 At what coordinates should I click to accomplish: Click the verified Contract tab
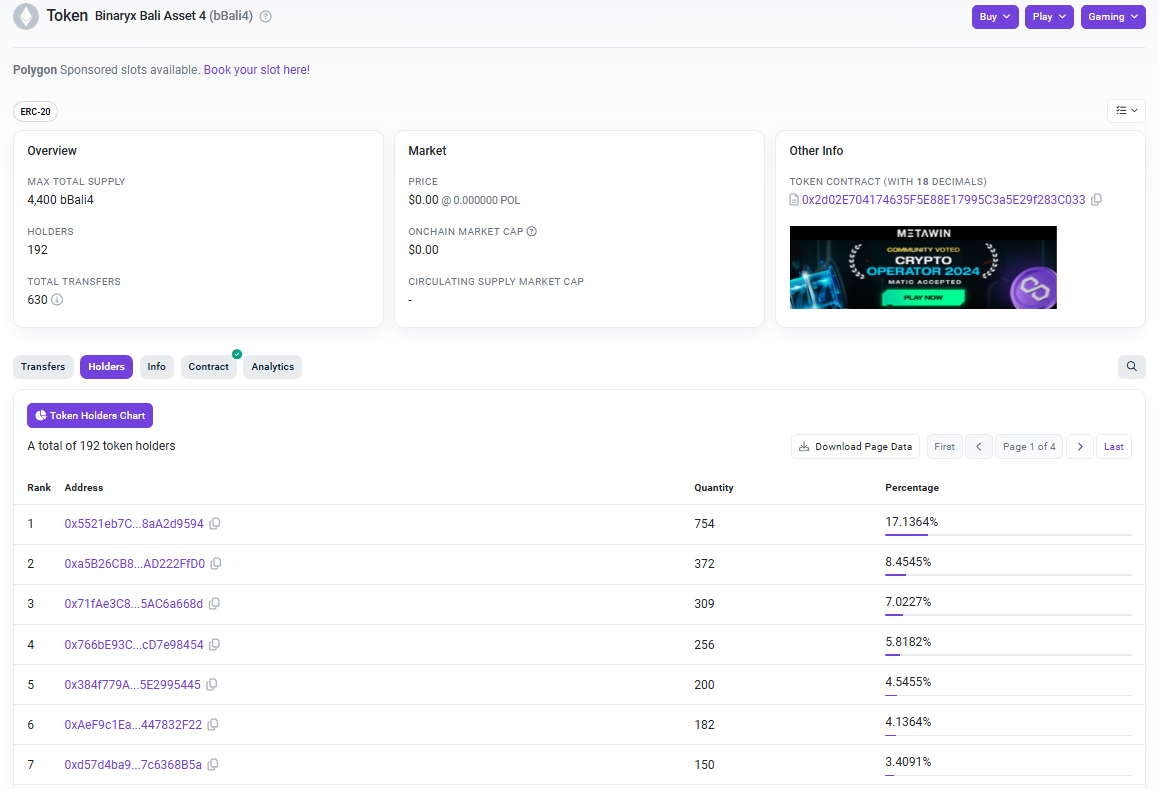(208, 366)
